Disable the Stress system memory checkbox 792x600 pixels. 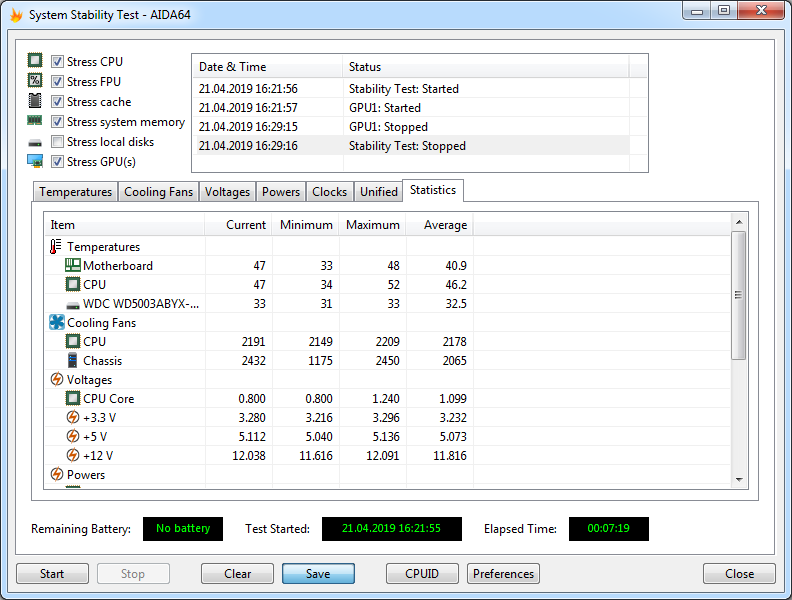(x=58, y=122)
